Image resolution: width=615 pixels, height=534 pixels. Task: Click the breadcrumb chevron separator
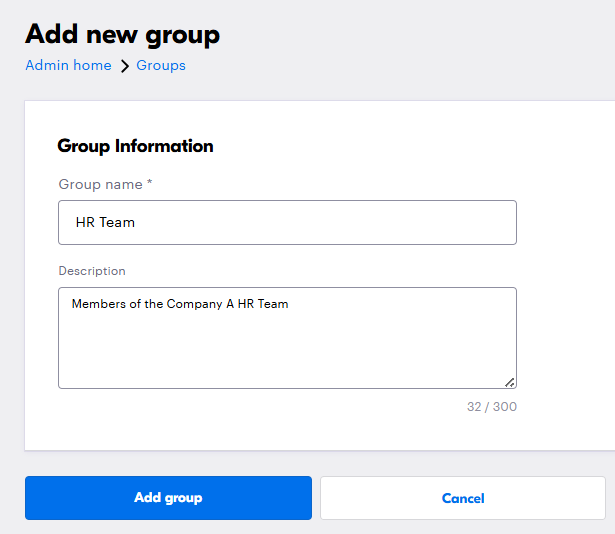pyautogui.click(x=125, y=66)
